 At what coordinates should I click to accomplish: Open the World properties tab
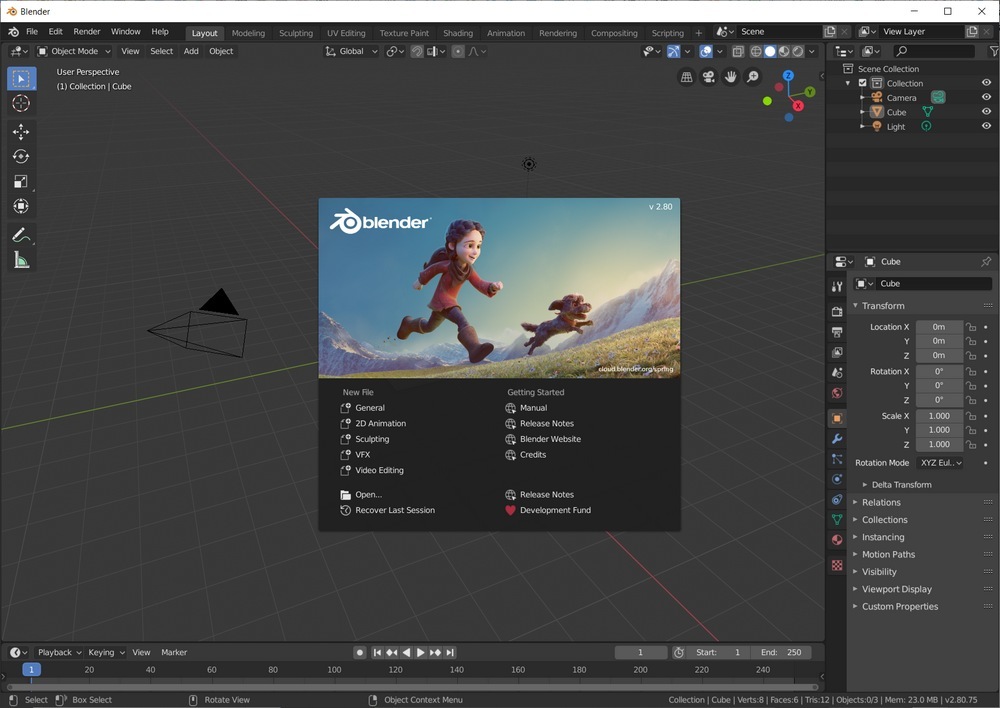click(837, 394)
